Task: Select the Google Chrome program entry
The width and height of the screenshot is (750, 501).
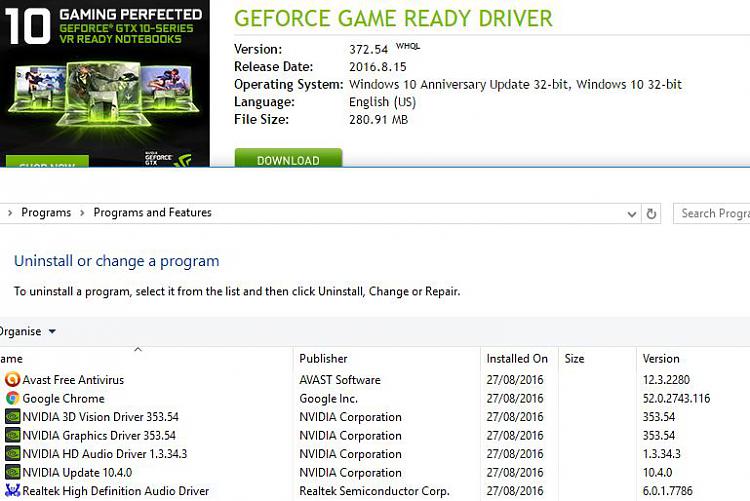Action: [375, 398]
